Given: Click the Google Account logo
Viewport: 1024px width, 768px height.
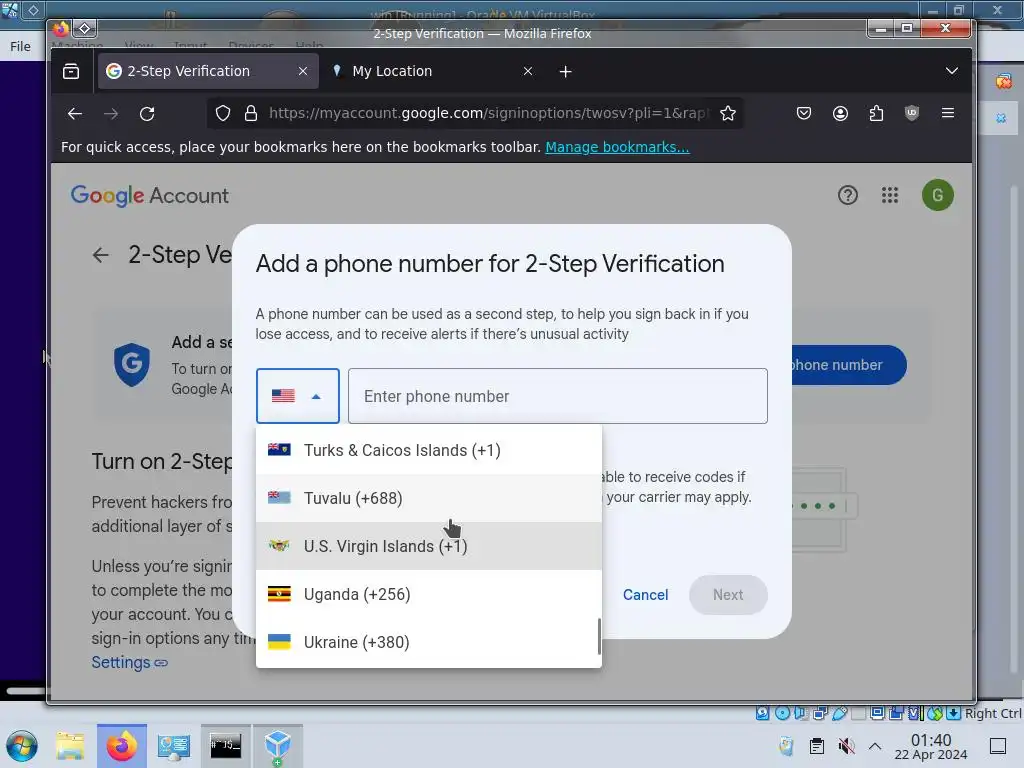Looking at the screenshot, I should (x=150, y=195).
